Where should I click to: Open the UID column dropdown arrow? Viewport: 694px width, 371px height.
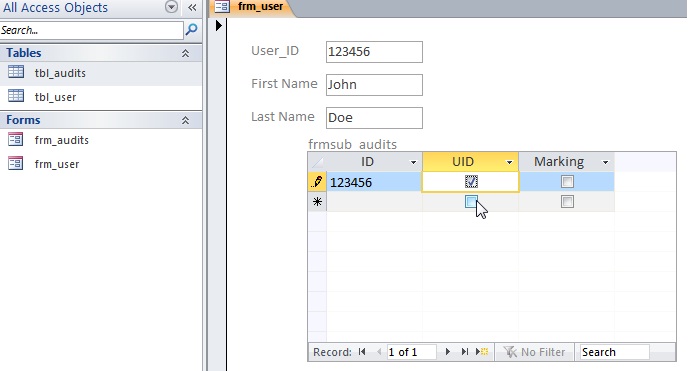tap(509, 162)
